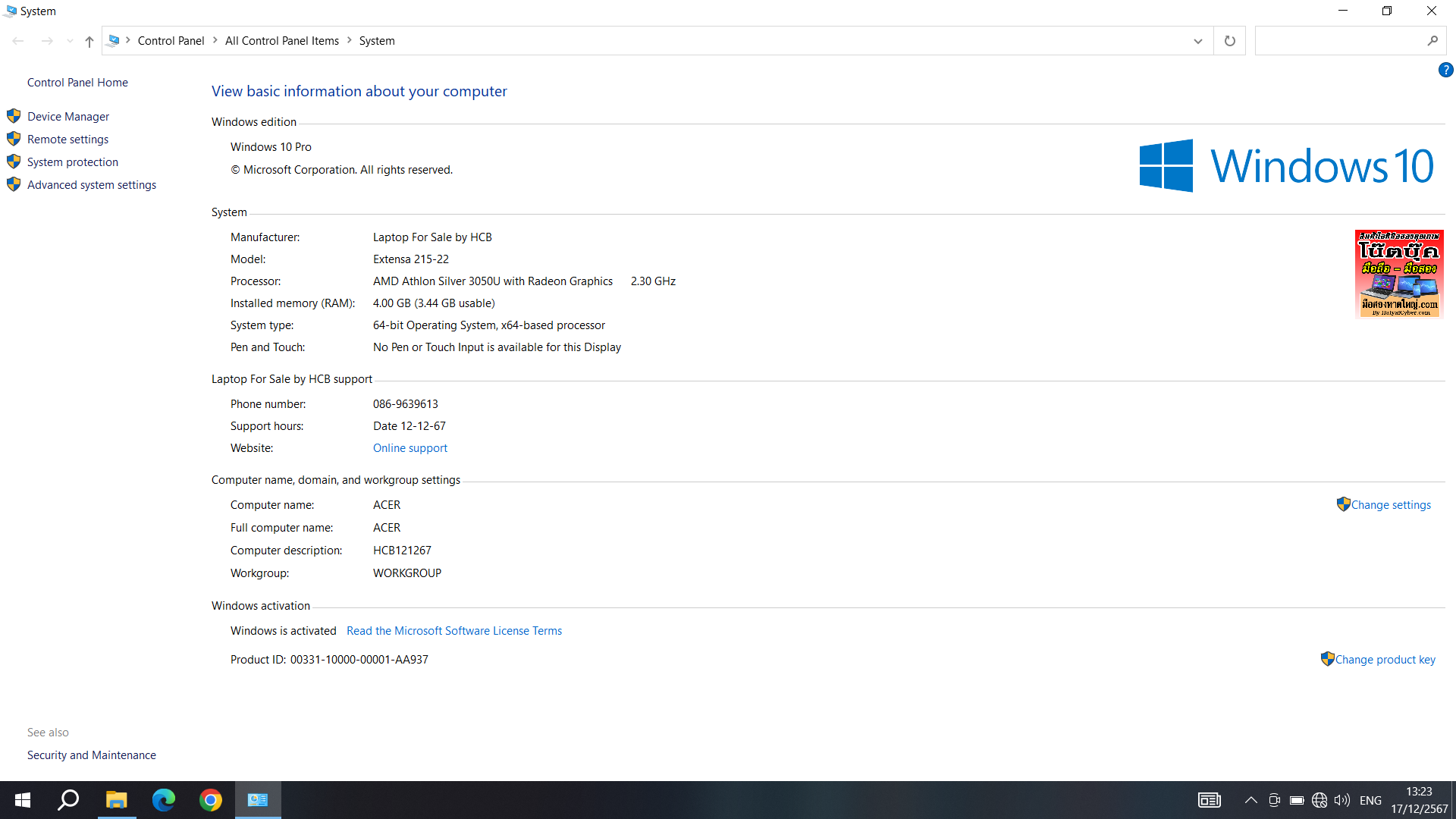Screen dimensions: 1456x819
Task: Click computer description HCB121267
Action: [x=402, y=550]
